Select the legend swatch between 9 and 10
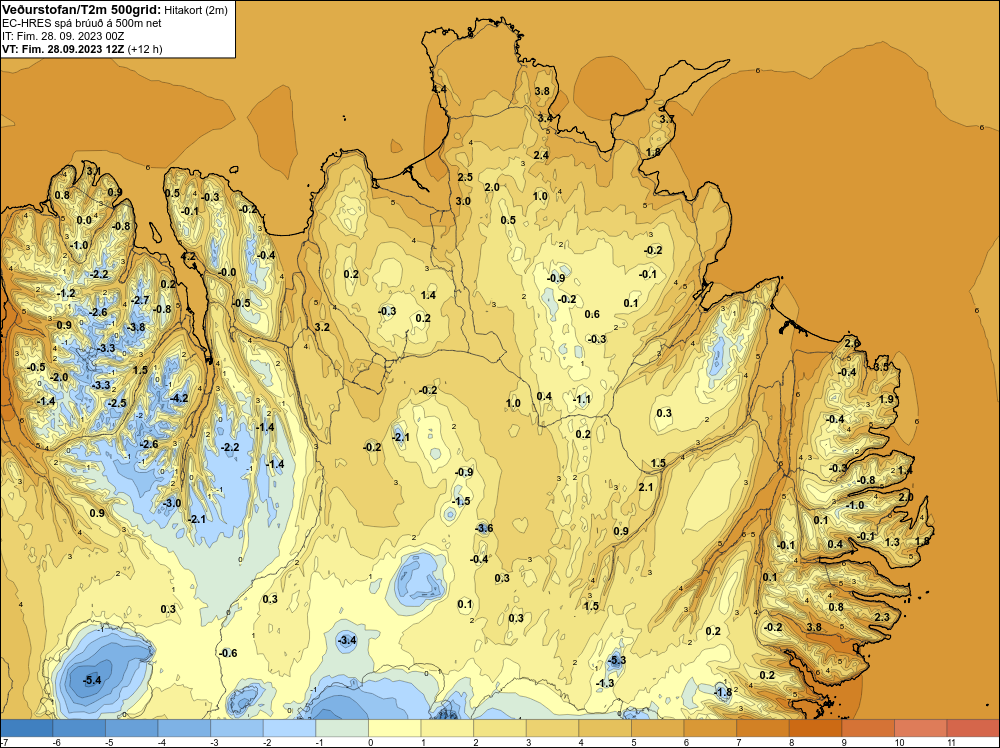 coord(868,728)
